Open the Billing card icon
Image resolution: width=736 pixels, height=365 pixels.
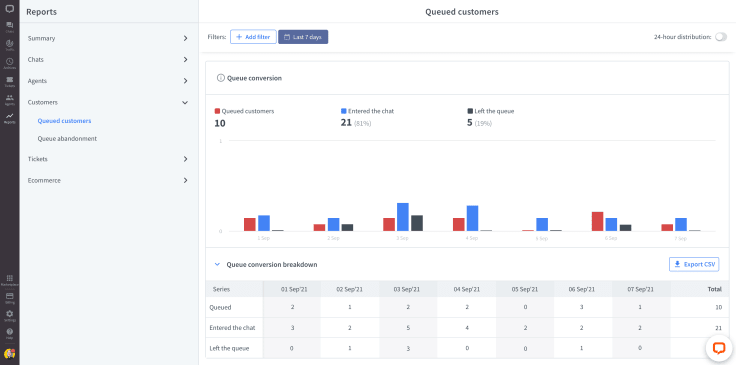[9, 298]
